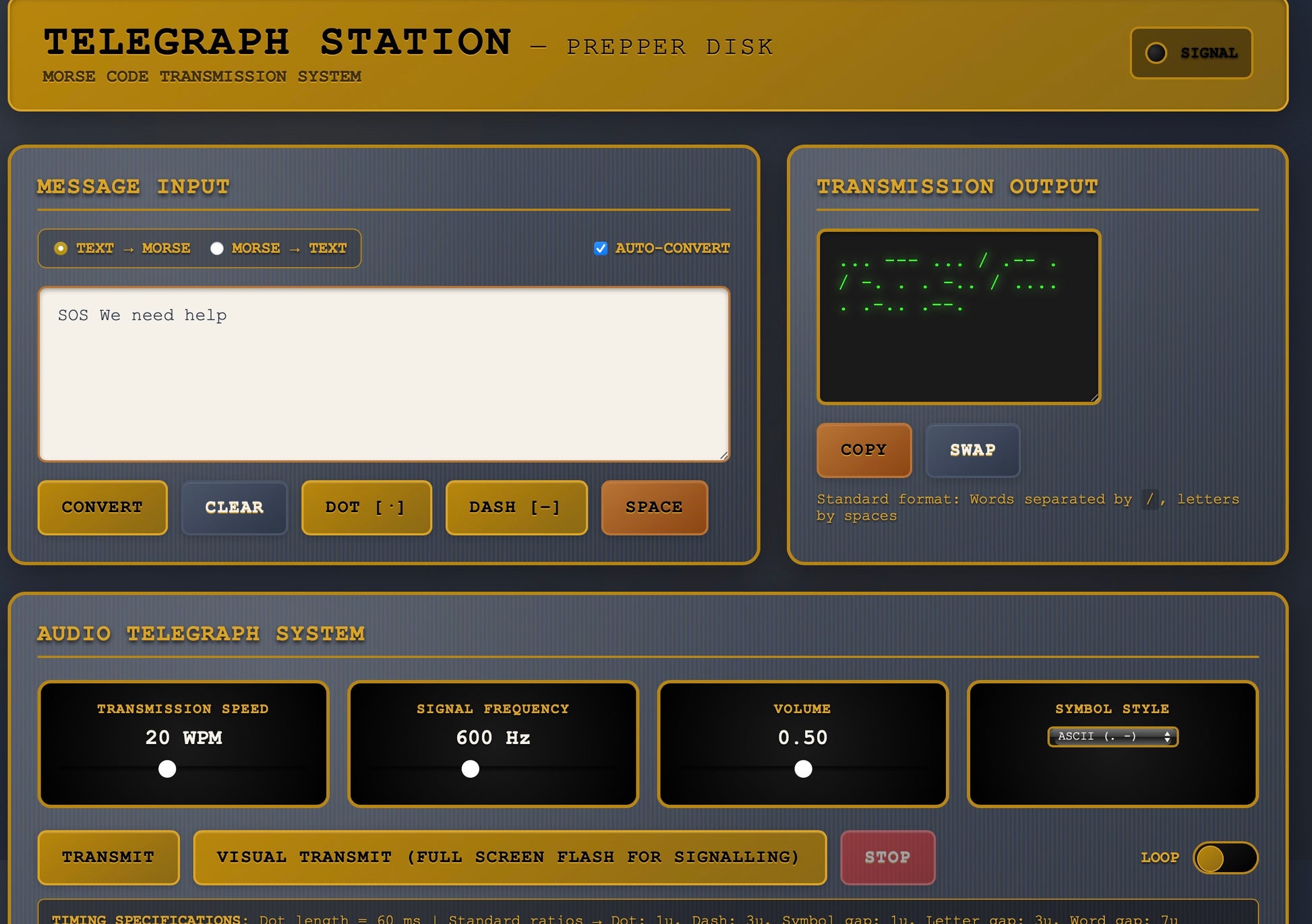Insert a dot with the DOT button
1312x924 pixels.
point(366,507)
